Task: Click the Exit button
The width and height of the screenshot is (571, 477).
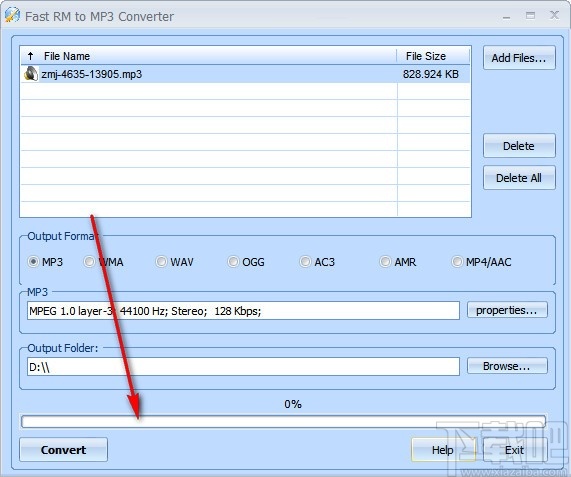Action: (x=515, y=450)
